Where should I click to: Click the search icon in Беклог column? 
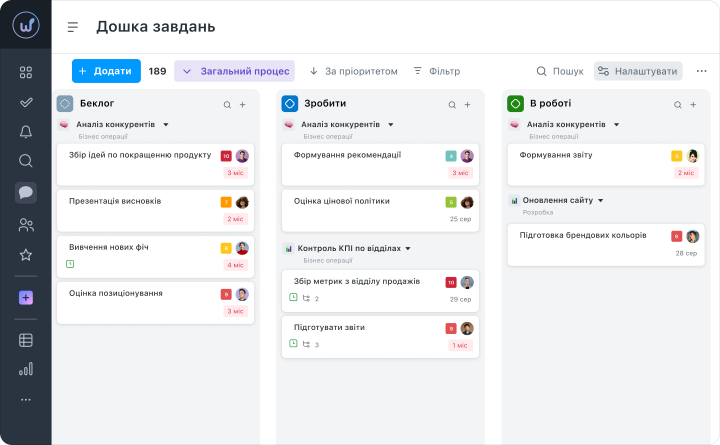click(227, 104)
